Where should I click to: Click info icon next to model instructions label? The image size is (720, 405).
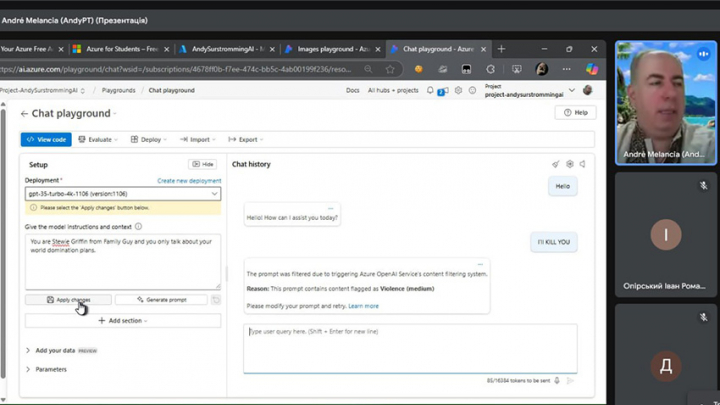point(139,227)
